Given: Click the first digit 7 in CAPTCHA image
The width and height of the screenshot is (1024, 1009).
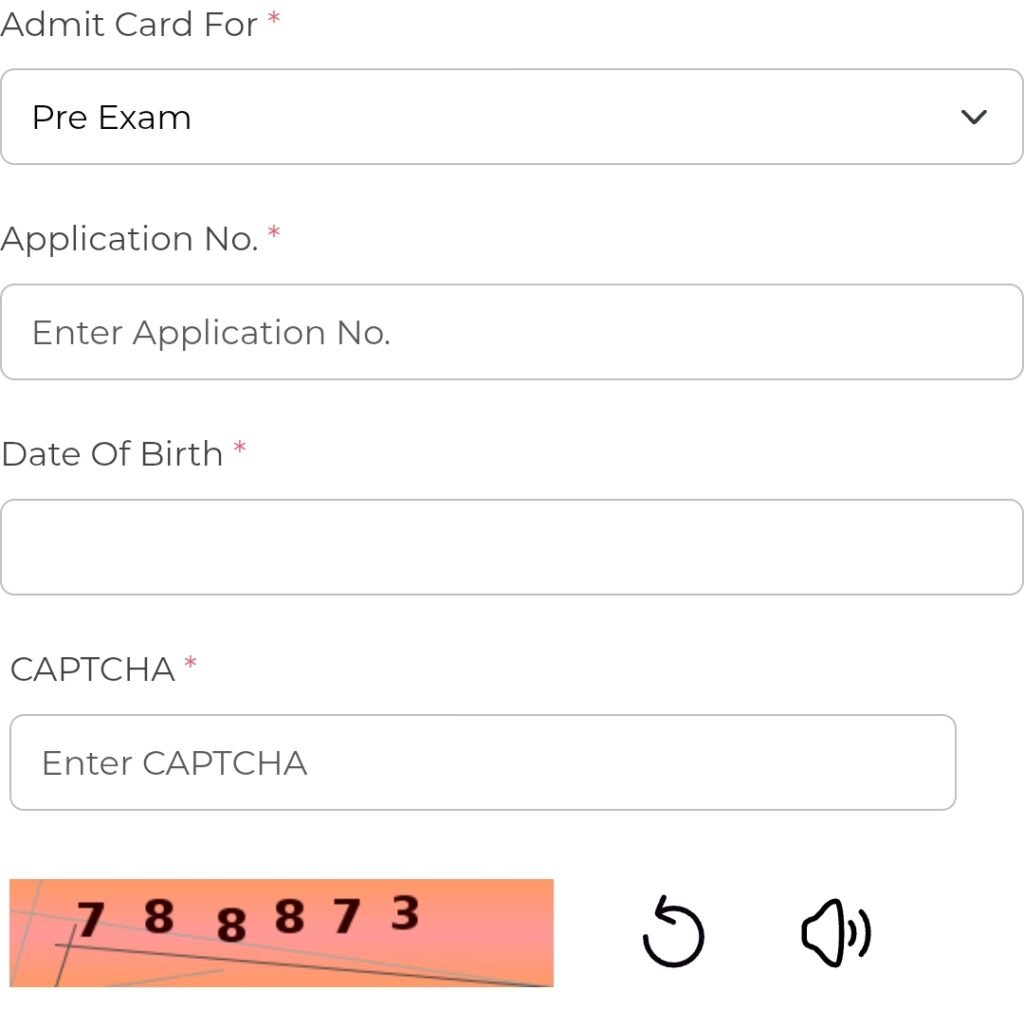Looking at the screenshot, I should (x=90, y=919).
